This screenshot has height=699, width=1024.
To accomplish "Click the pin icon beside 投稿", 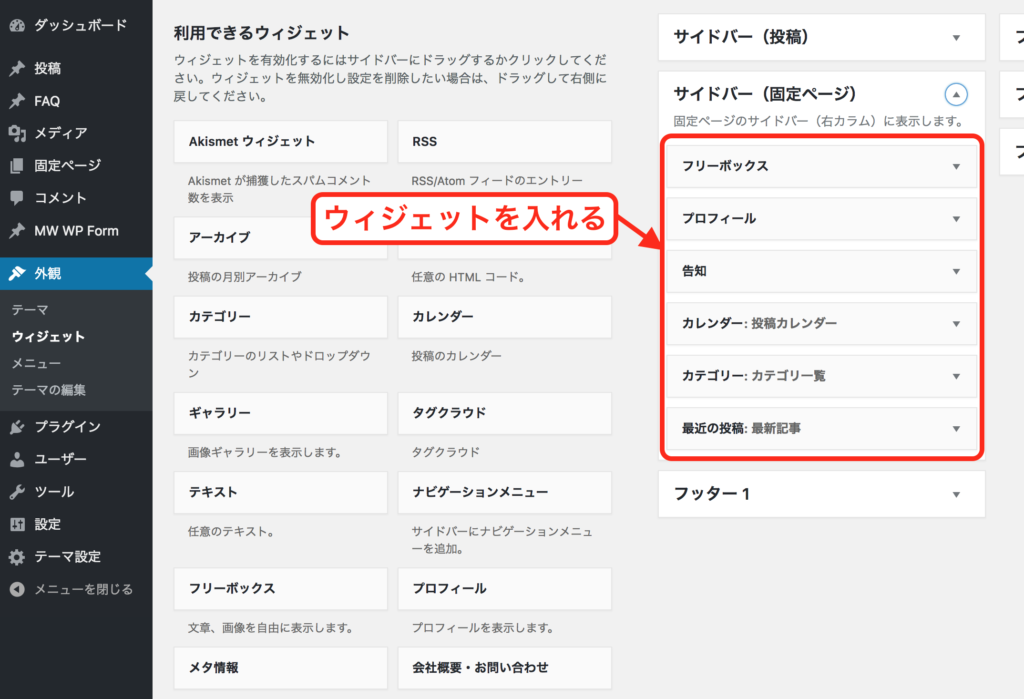I will coord(17,69).
